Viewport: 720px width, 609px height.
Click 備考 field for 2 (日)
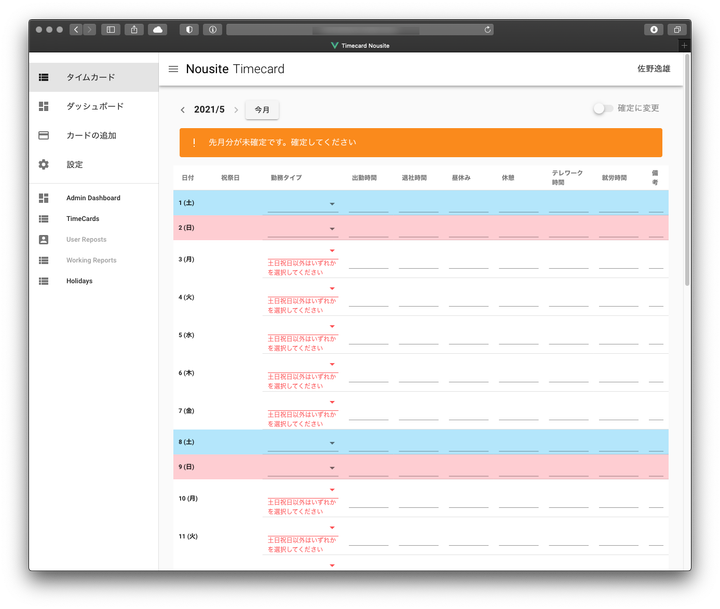(656, 230)
